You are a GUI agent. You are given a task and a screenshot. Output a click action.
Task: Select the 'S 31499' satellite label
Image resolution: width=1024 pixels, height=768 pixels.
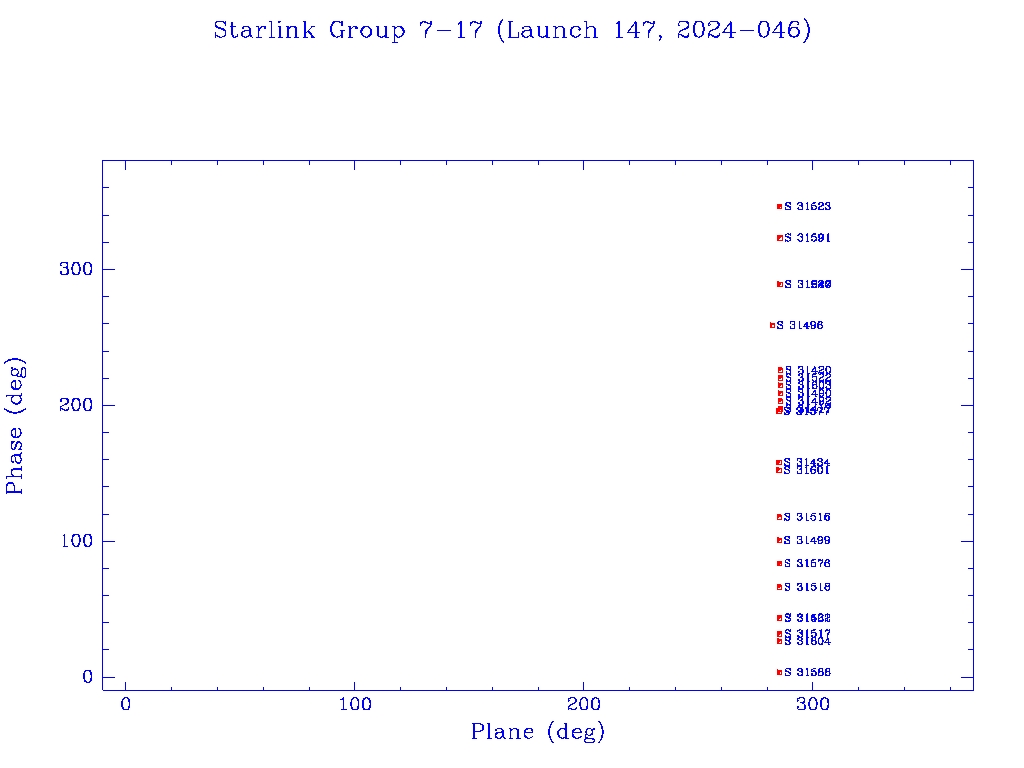pyautogui.click(x=807, y=540)
